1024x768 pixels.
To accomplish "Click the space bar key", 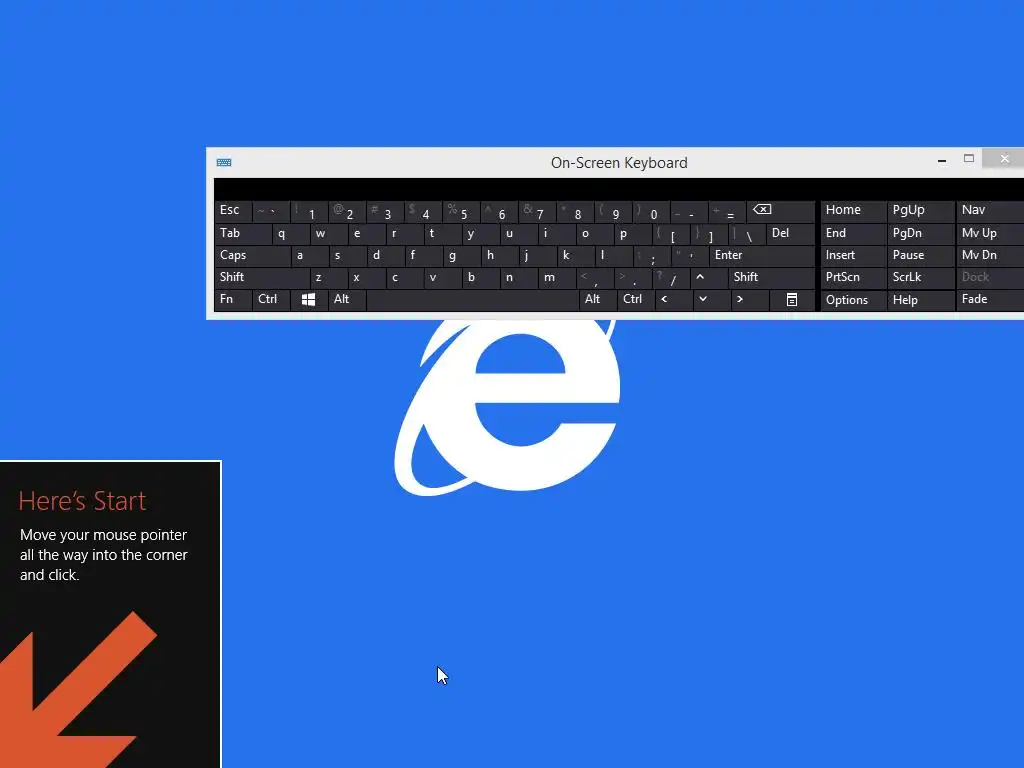I will pyautogui.click(x=472, y=300).
